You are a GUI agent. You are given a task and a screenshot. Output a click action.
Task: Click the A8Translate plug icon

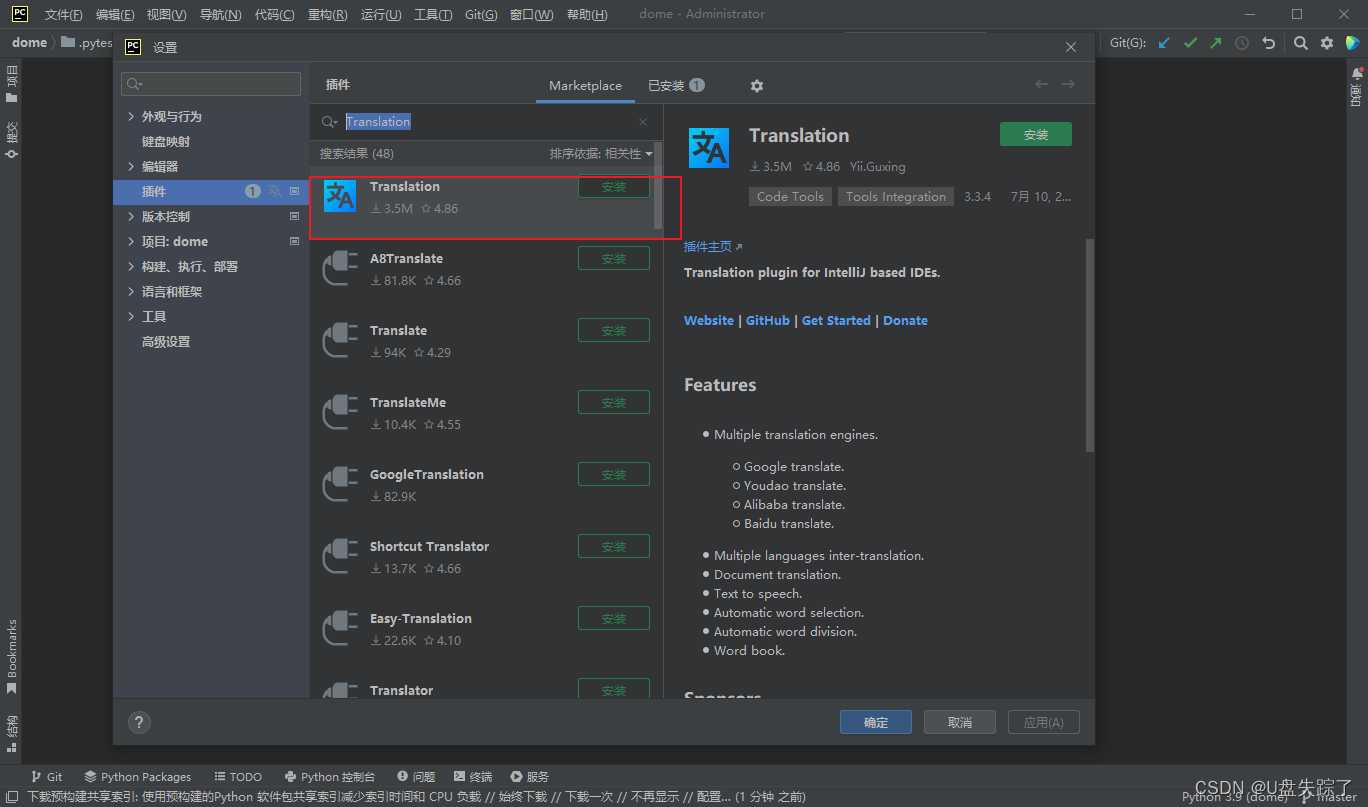tap(340, 268)
